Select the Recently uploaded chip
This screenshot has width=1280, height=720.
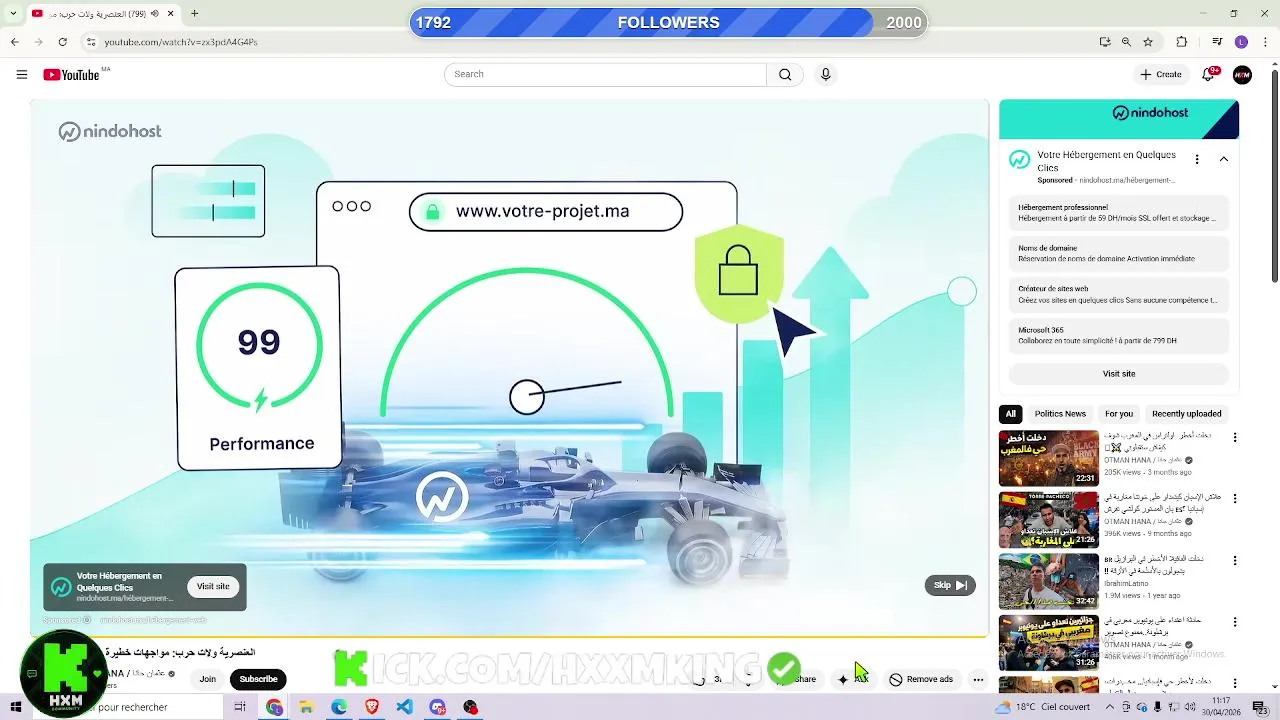1186,414
